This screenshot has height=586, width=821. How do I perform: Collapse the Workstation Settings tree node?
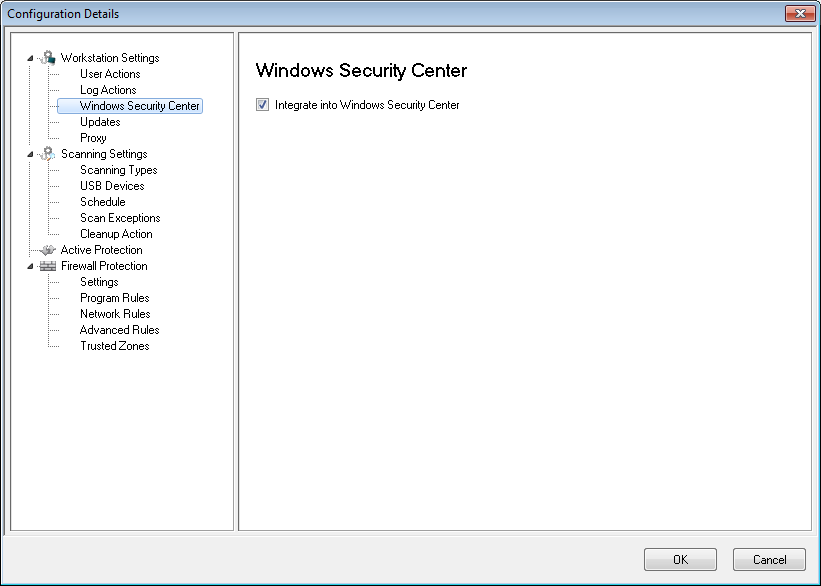30,58
